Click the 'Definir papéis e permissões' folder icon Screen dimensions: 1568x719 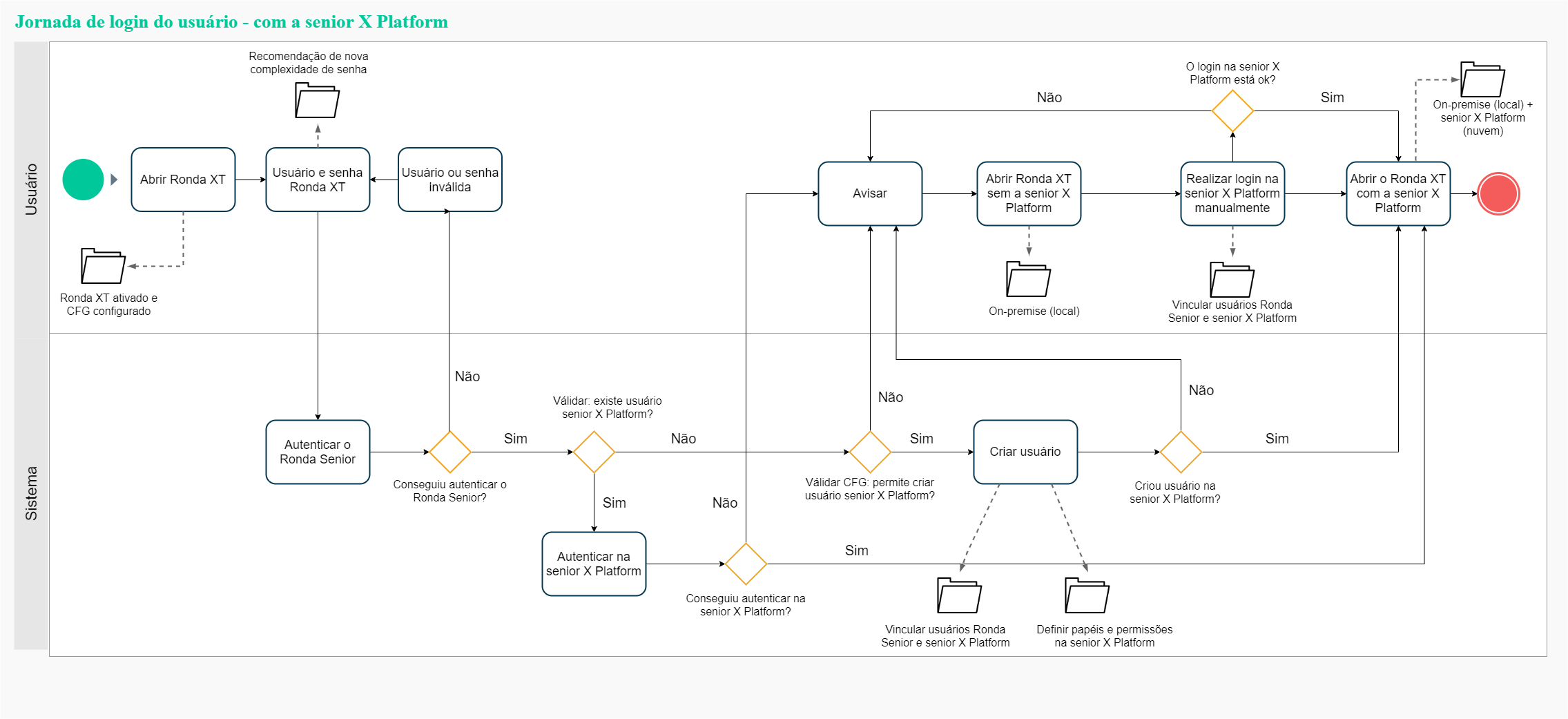click(x=1087, y=595)
